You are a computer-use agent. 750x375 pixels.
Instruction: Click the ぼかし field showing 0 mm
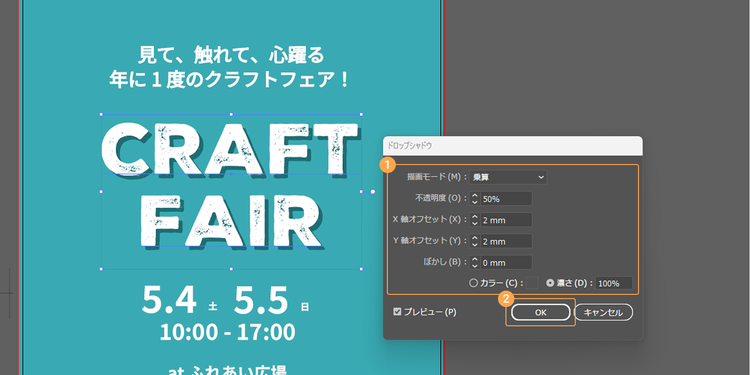click(x=506, y=263)
